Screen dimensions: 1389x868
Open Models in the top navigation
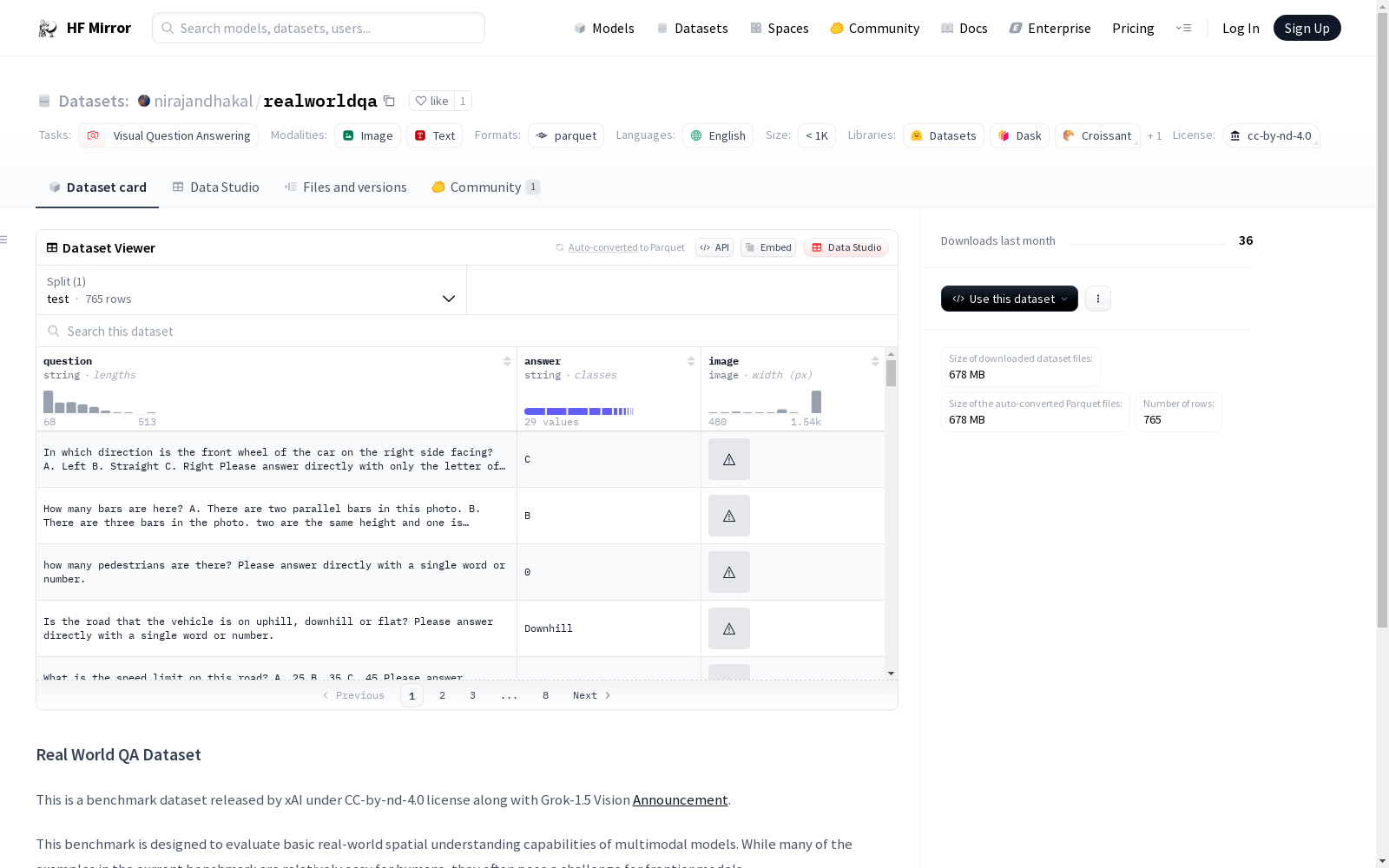coord(604,29)
